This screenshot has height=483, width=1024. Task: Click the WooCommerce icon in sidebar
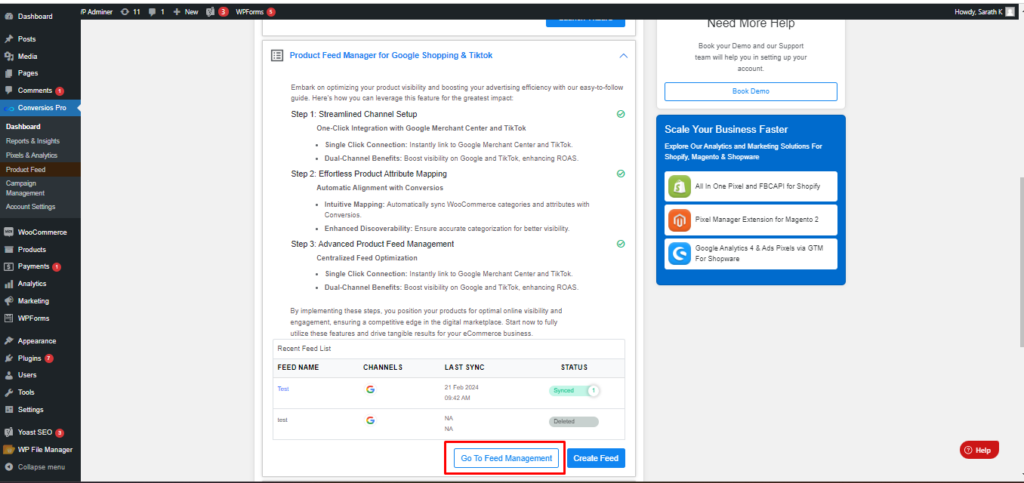tap(8, 232)
